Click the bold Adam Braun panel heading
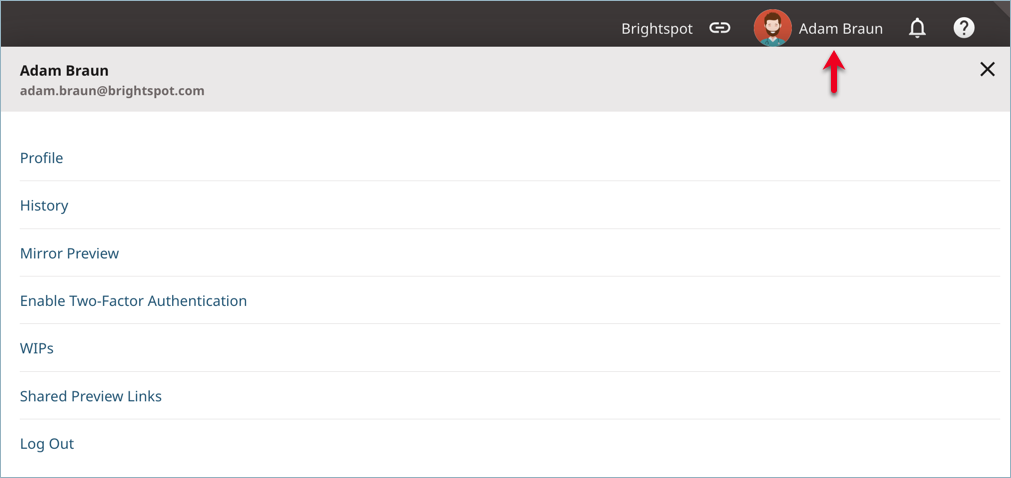This screenshot has height=478, width=1011. 64,70
